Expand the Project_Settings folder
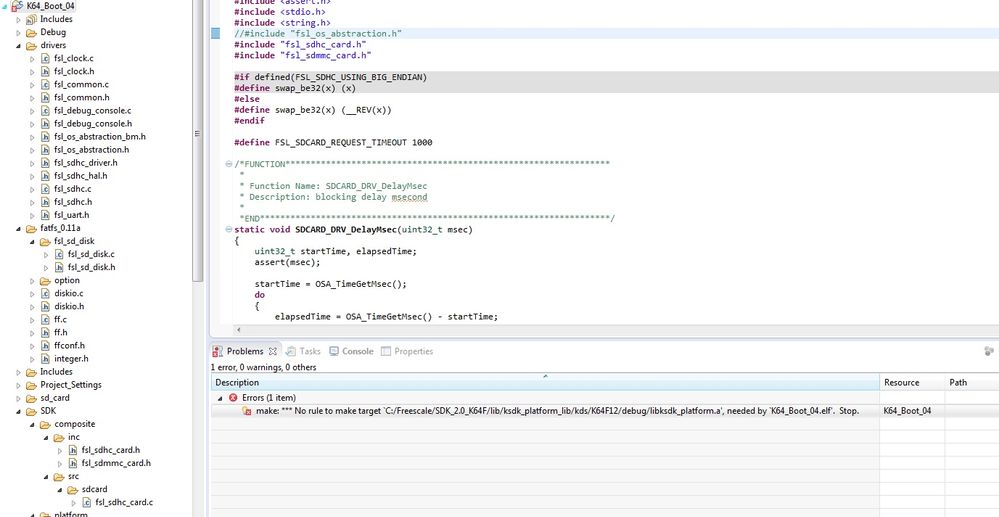The image size is (999, 517). pos(18,385)
